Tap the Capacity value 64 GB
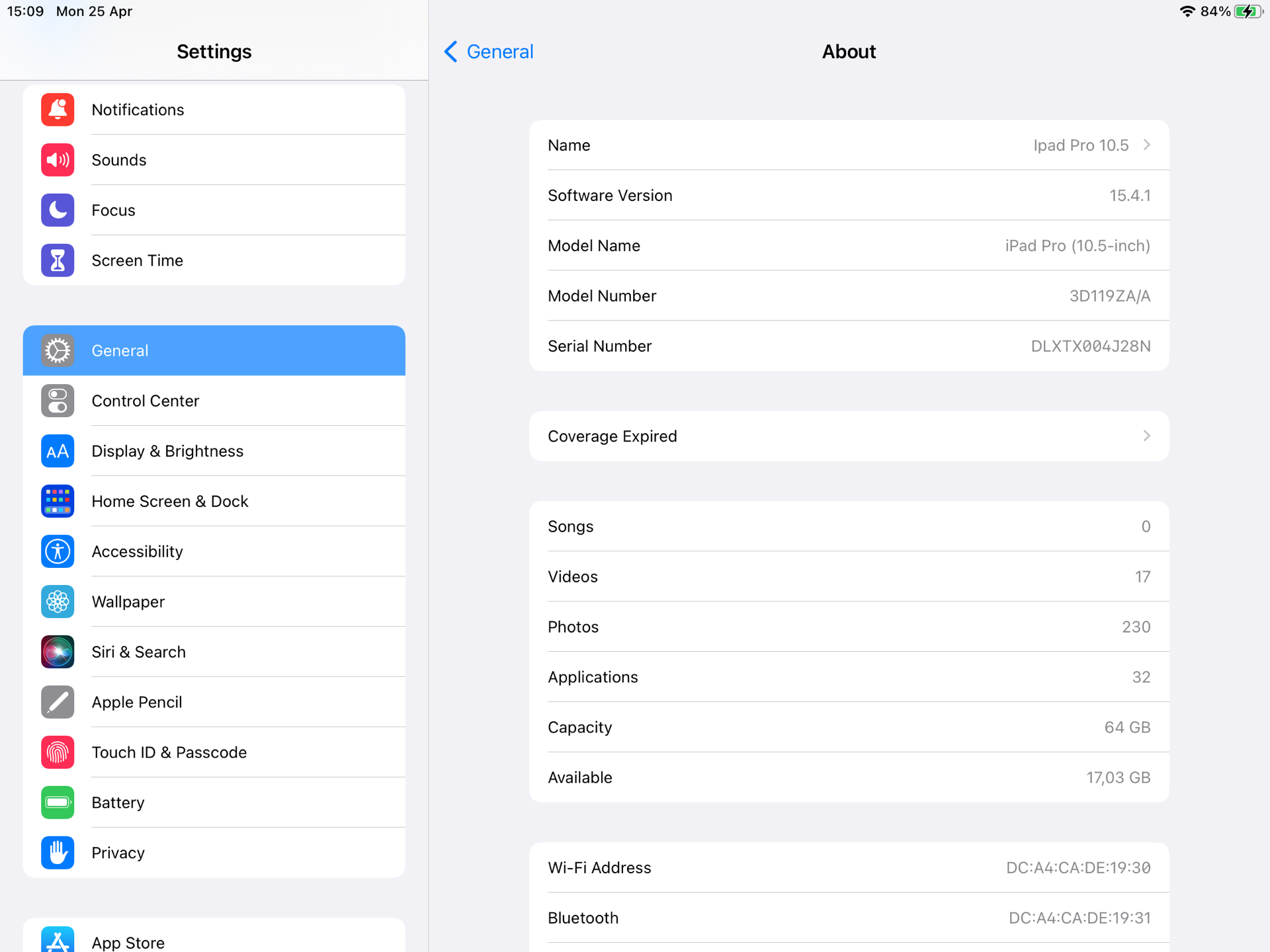 (1127, 727)
